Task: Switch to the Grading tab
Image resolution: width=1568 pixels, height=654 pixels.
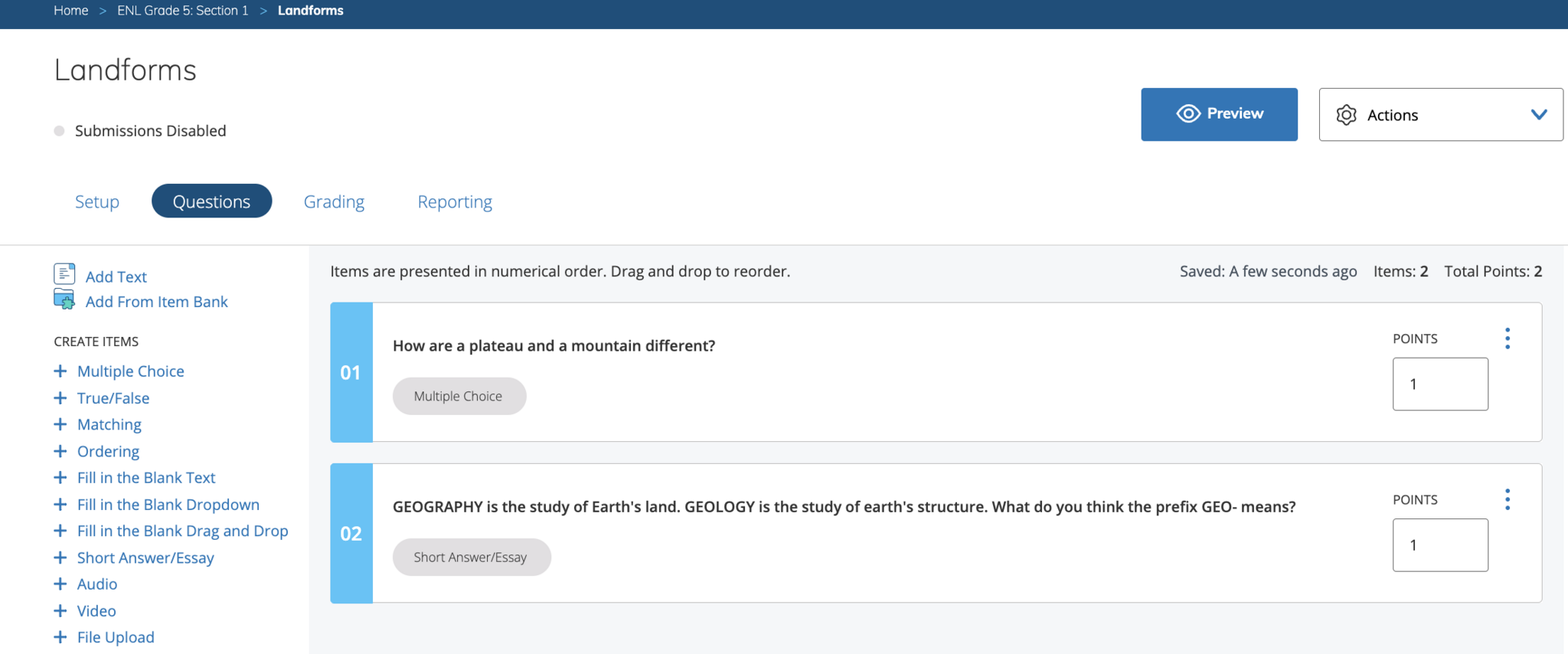Action: pyautogui.click(x=334, y=201)
